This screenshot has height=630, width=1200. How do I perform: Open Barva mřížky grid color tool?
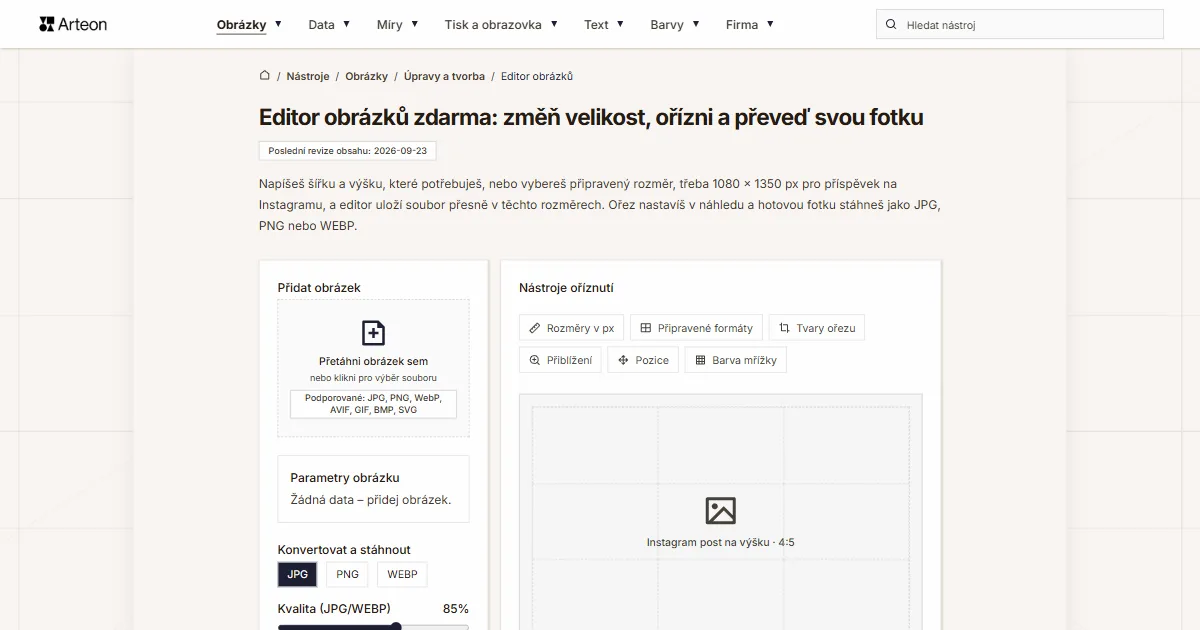coord(736,360)
